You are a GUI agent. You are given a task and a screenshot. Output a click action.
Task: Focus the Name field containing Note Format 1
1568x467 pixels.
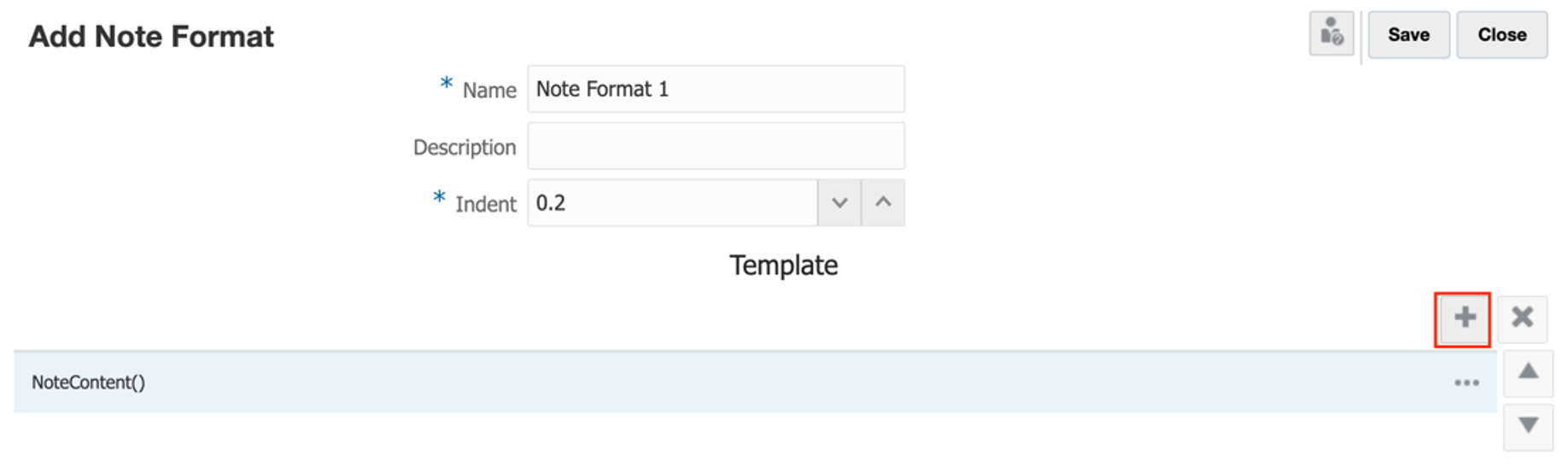coord(716,90)
